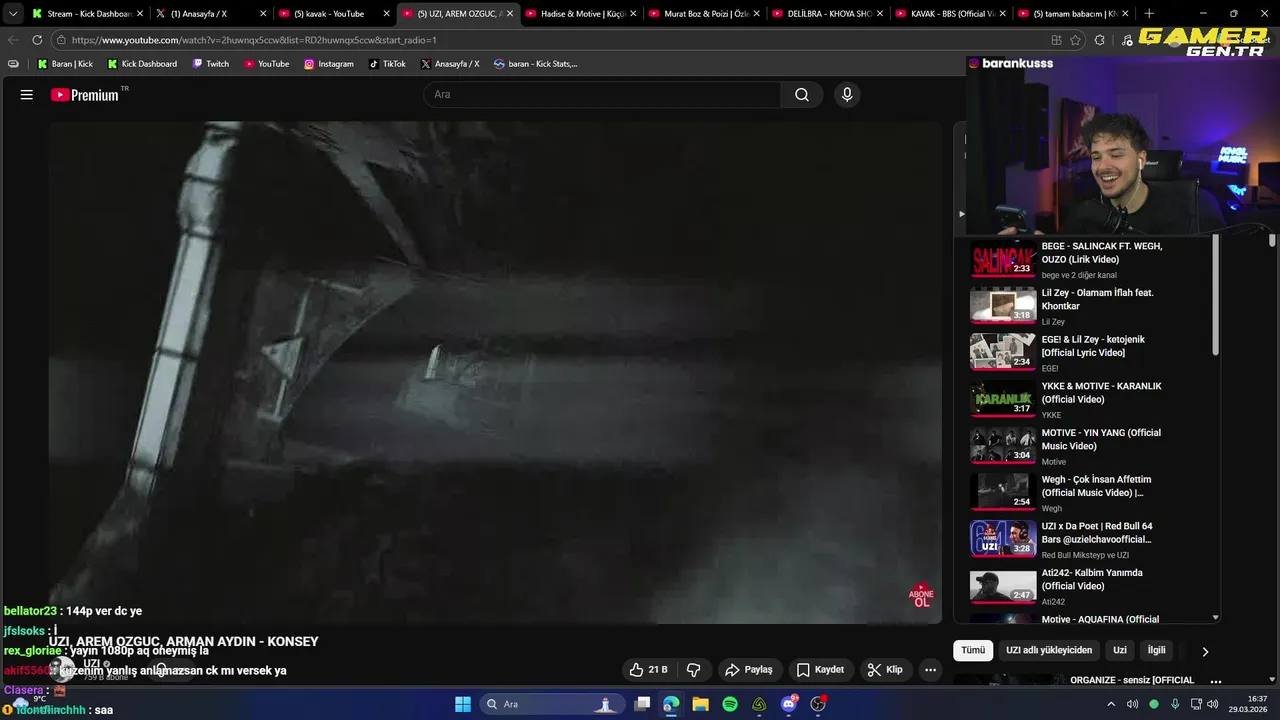Screen dimensions: 1280x720
Task: Play YKKE & MOTIVE - KARANLIK title
Action: 1101,393
